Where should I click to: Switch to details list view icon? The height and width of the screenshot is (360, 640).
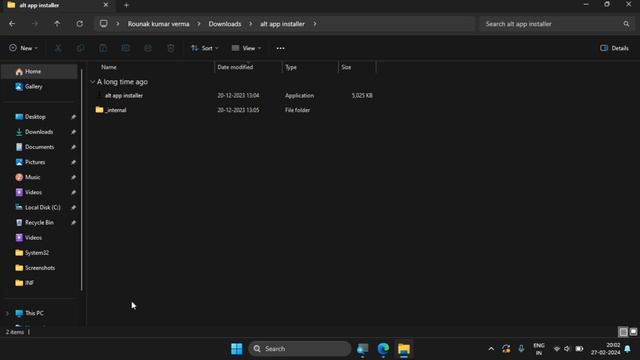point(623,332)
